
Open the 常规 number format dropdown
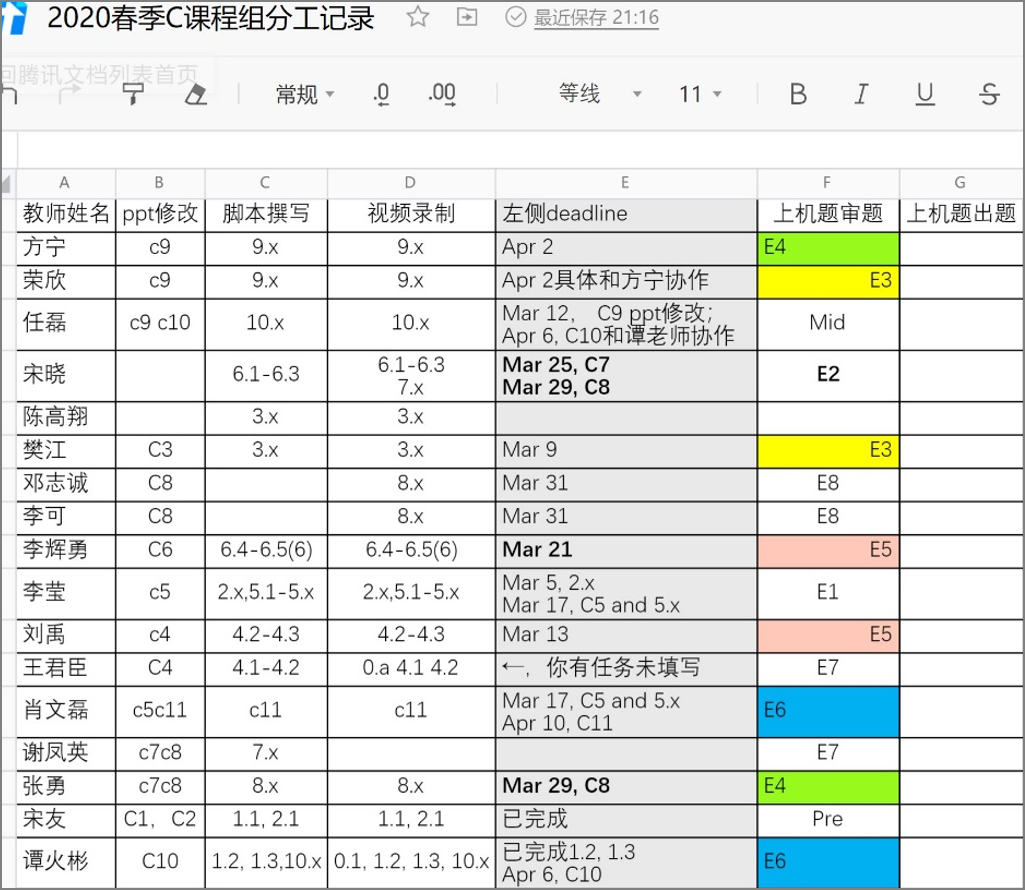click(305, 94)
